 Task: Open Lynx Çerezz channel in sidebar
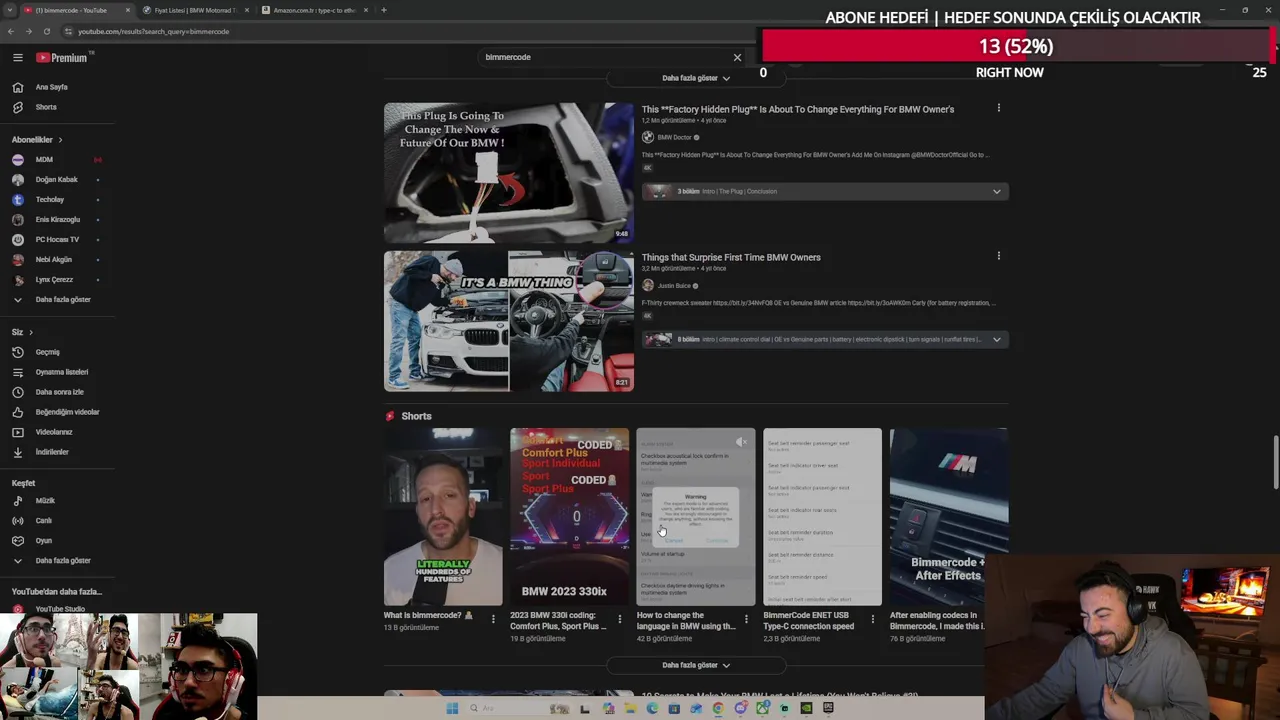click(54, 280)
